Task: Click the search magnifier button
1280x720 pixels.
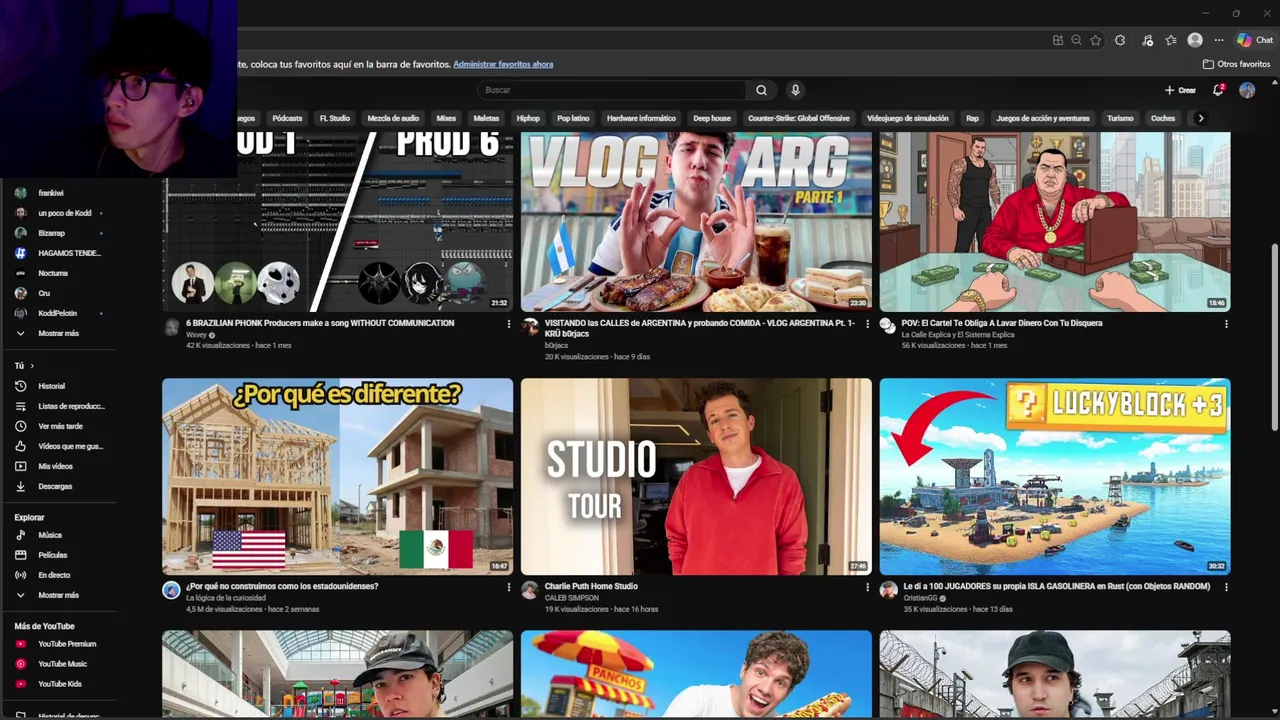Action: 761,90
